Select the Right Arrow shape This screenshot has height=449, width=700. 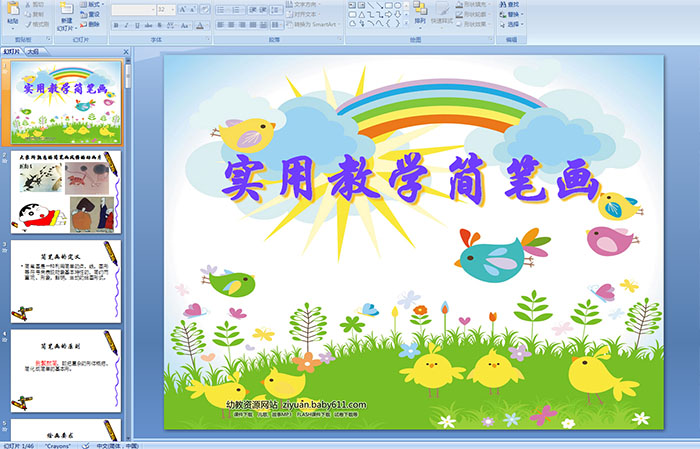[388, 14]
